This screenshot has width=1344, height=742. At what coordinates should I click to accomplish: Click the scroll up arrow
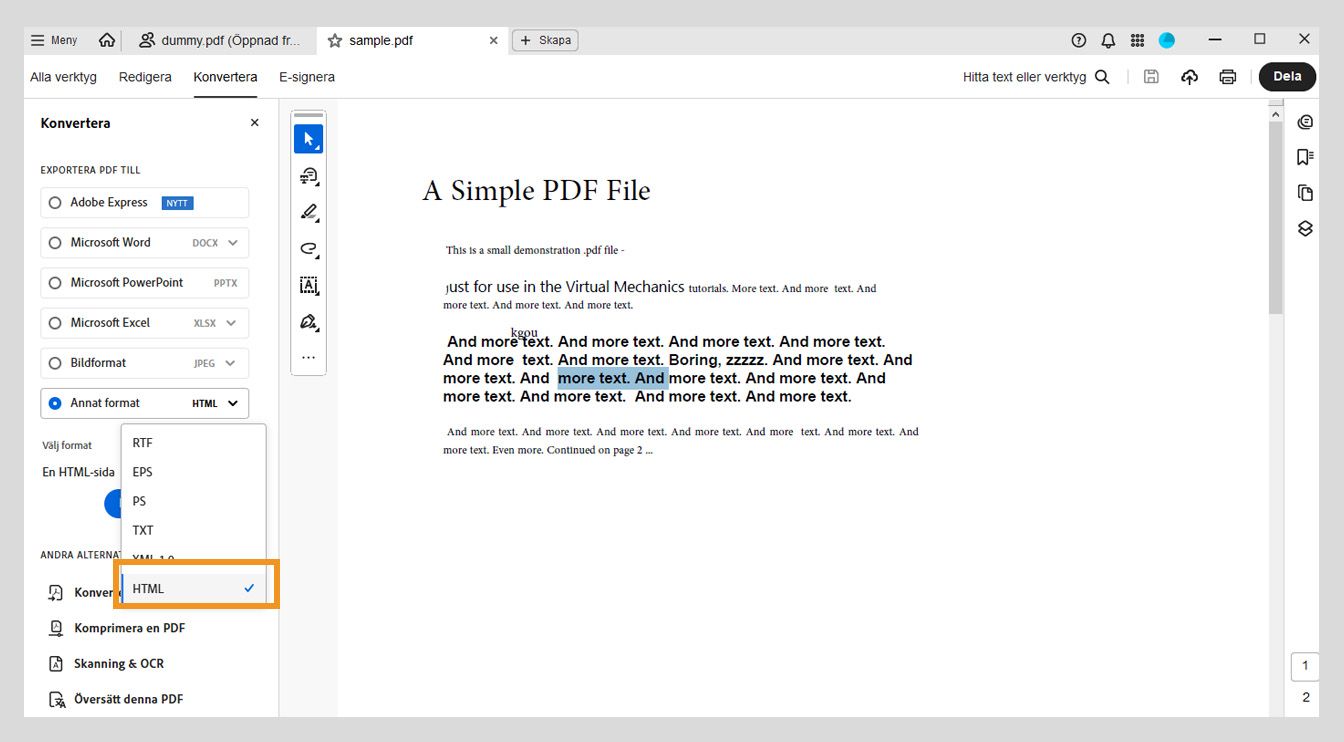pyautogui.click(x=1275, y=115)
